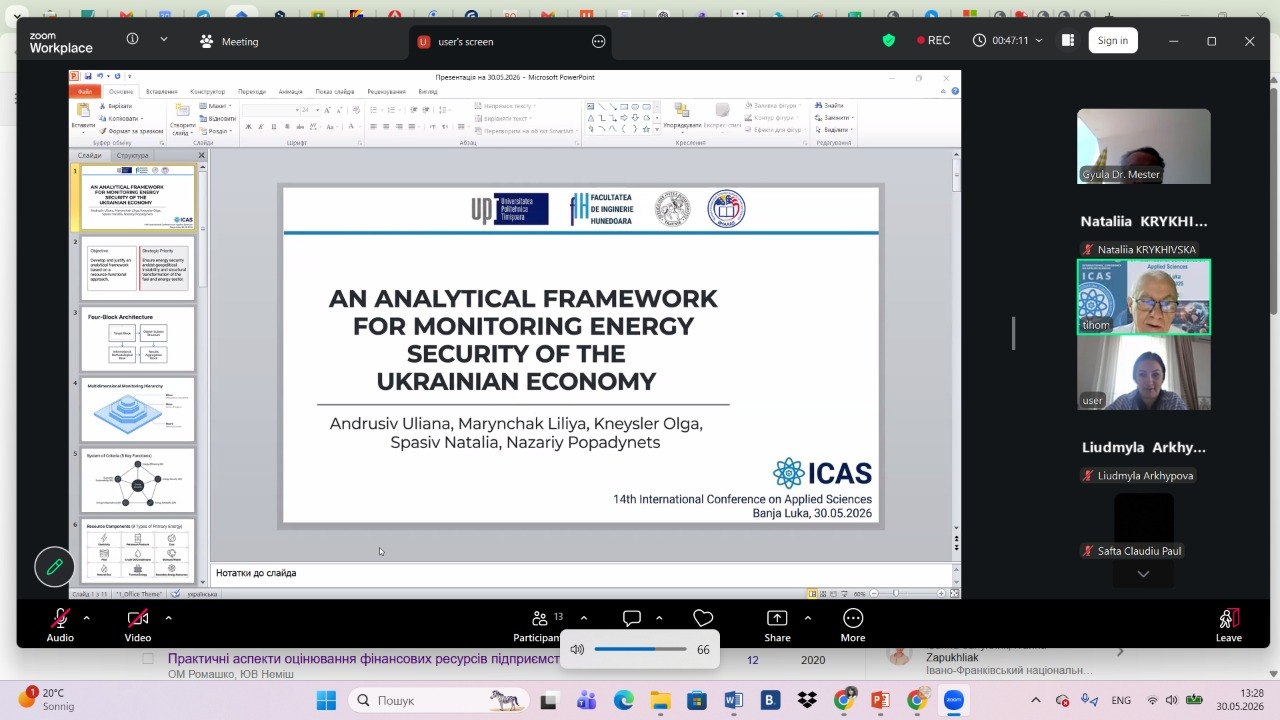Adjust the volume slider showing 66
The width and height of the screenshot is (1280, 720).
[x=640, y=650]
